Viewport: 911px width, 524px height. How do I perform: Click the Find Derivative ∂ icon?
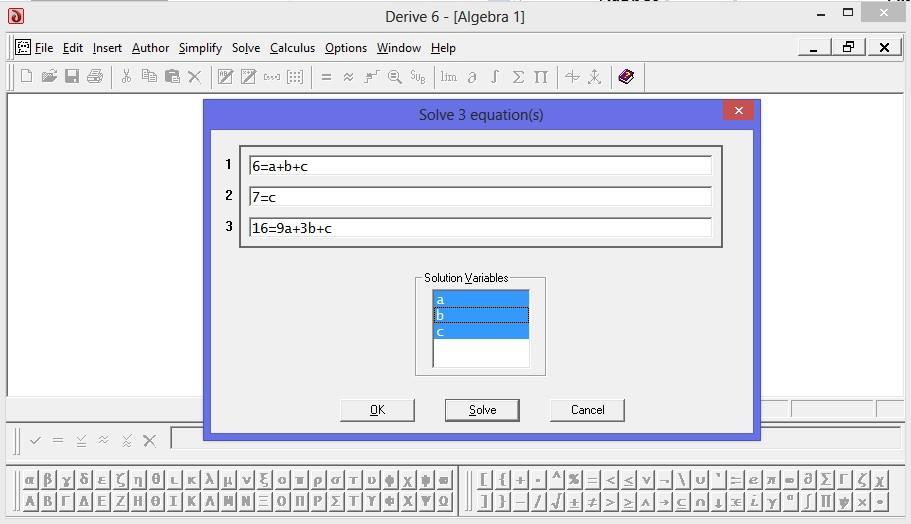472,76
